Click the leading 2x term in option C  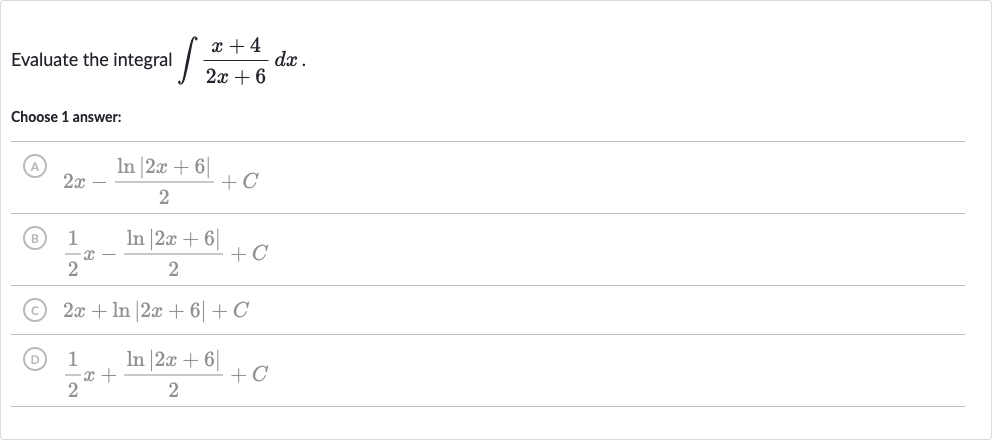(75, 310)
